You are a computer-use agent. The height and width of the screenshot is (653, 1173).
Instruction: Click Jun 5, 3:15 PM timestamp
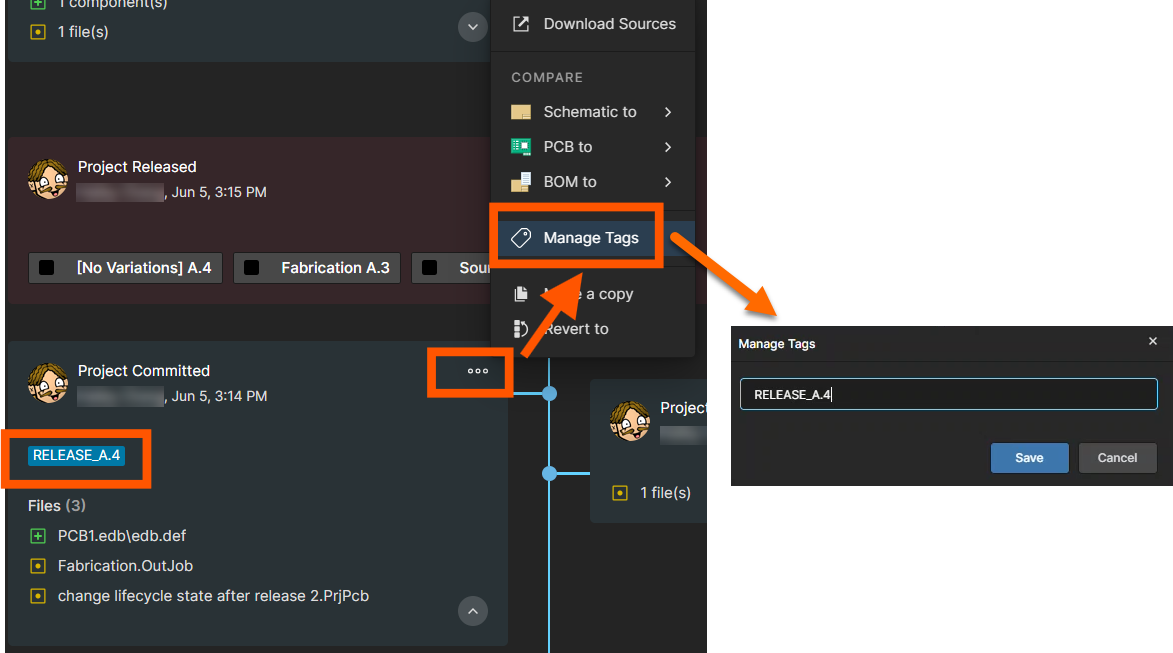[x=219, y=192]
